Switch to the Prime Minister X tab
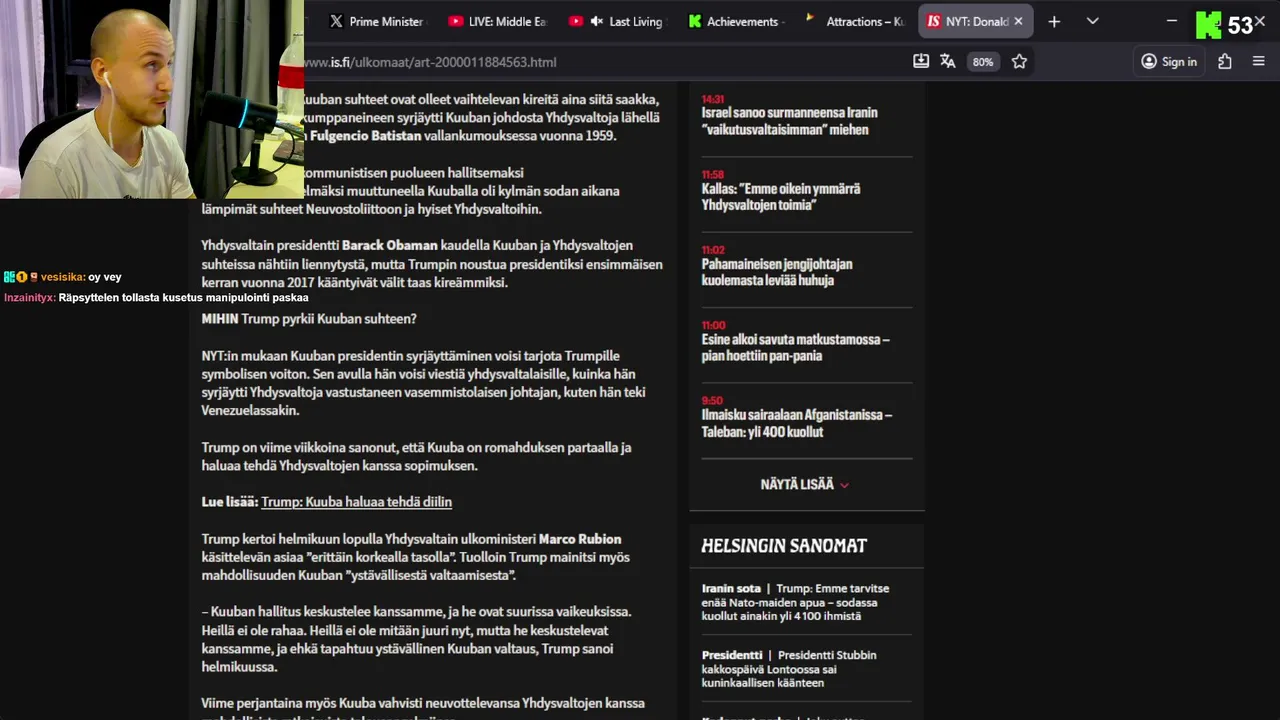The width and height of the screenshot is (1280, 720). 377,21
